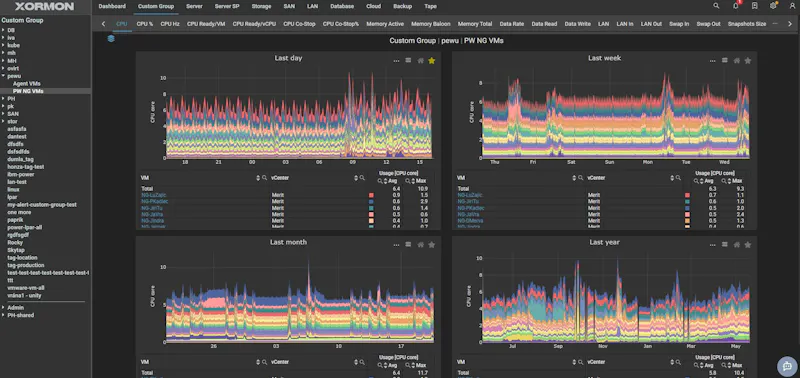Switch to the CPU Co-Stop tab
This screenshot has height=378, width=800.
coord(299,24)
